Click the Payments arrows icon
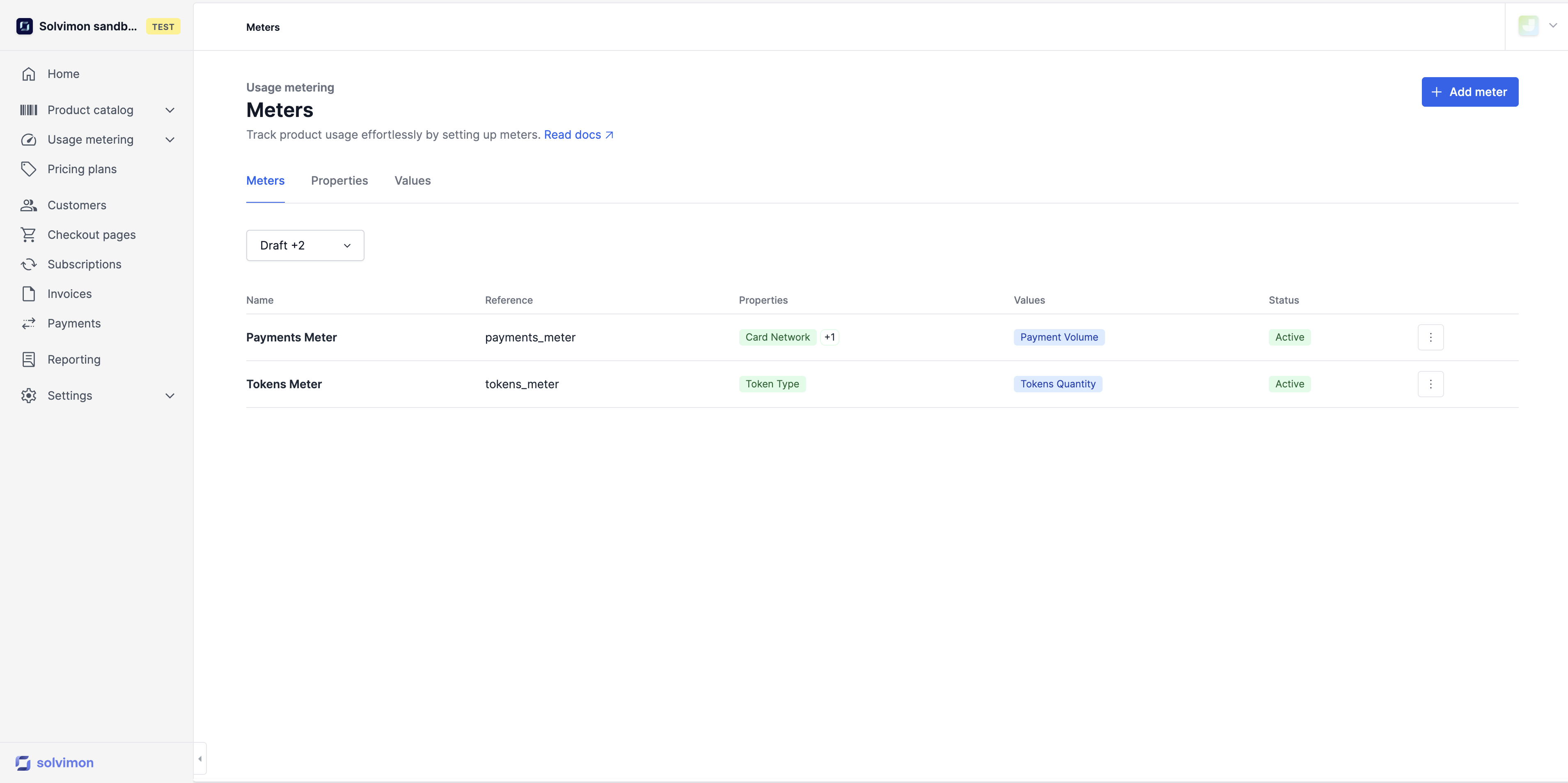Image resolution: width=1568 pixels, height=783 pixels. click(x=29, y=324)
